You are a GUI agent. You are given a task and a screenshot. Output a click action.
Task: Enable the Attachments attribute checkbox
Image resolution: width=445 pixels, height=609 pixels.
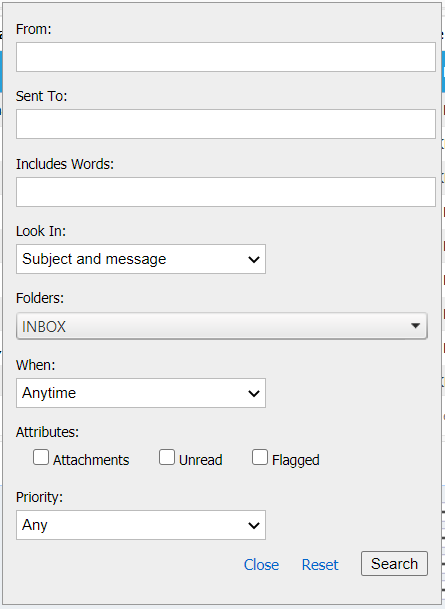point(41,457)
